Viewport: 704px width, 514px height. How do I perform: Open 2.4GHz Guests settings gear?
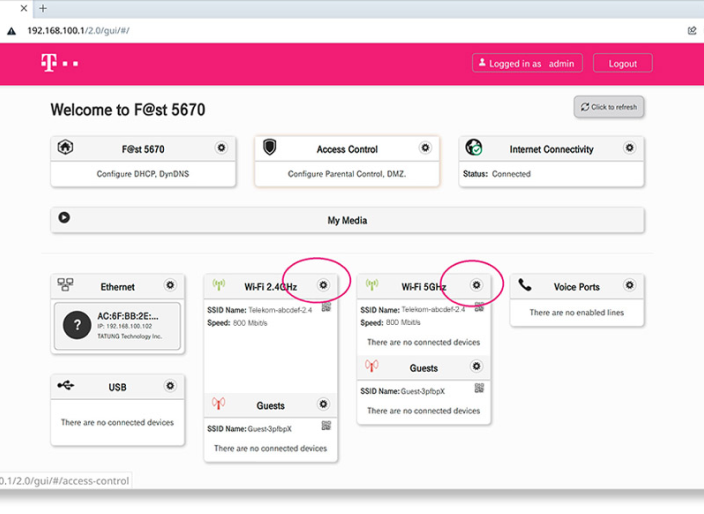point(323,405)
